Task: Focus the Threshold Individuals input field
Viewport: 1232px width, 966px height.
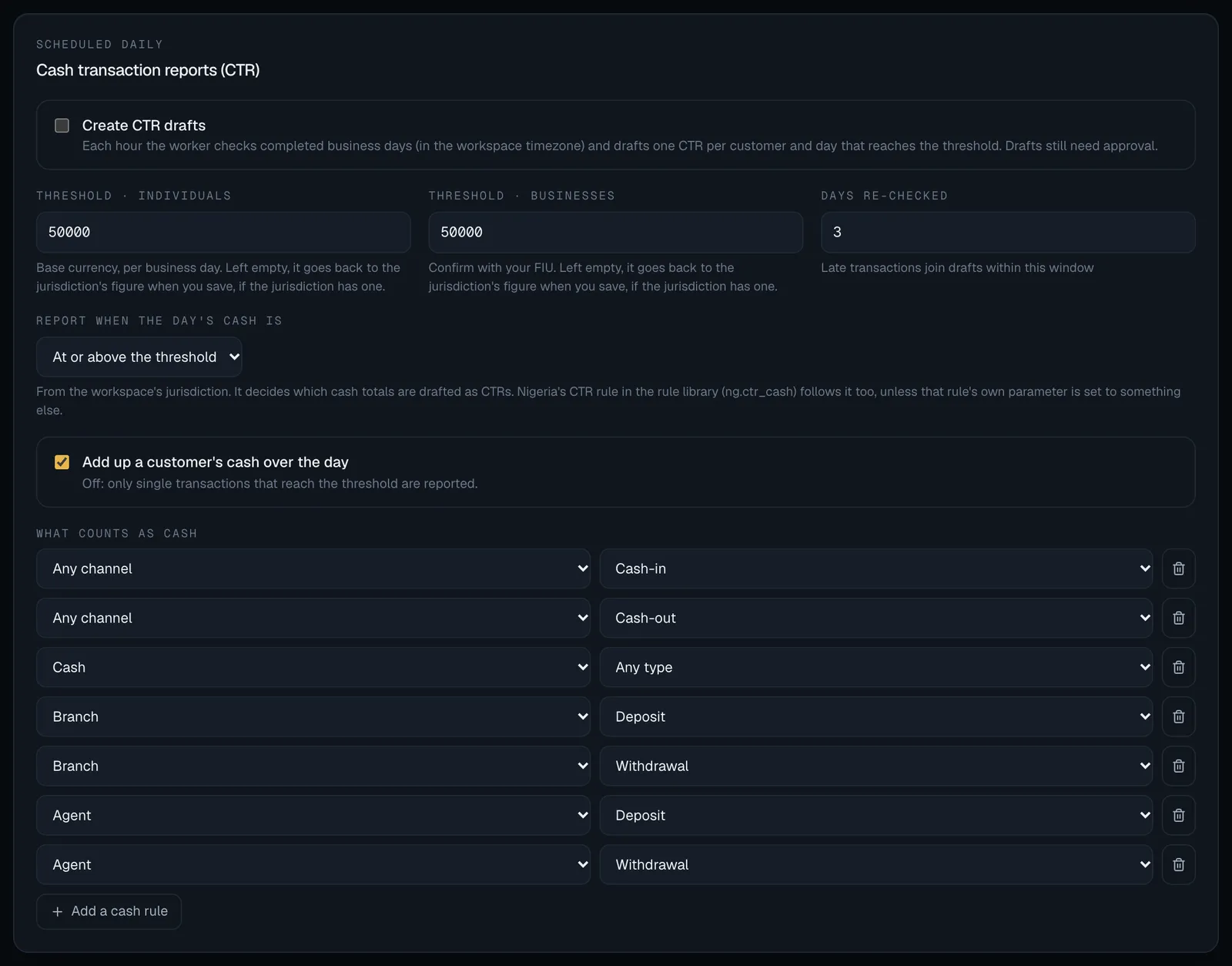Action: point(223,232)
